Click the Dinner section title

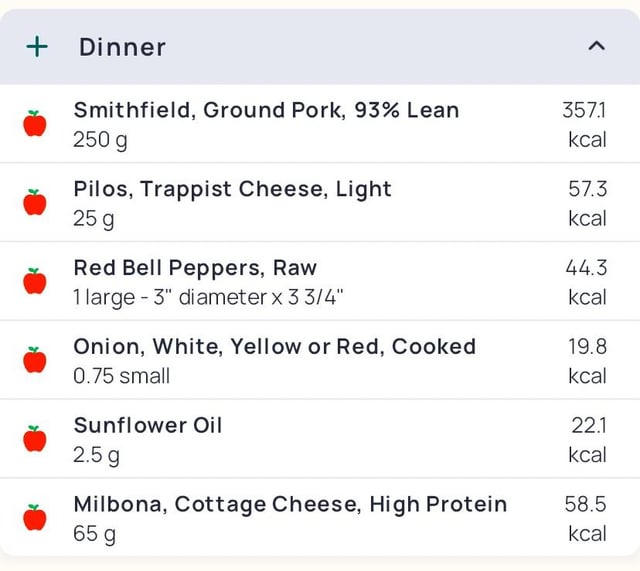click(122, 47)
